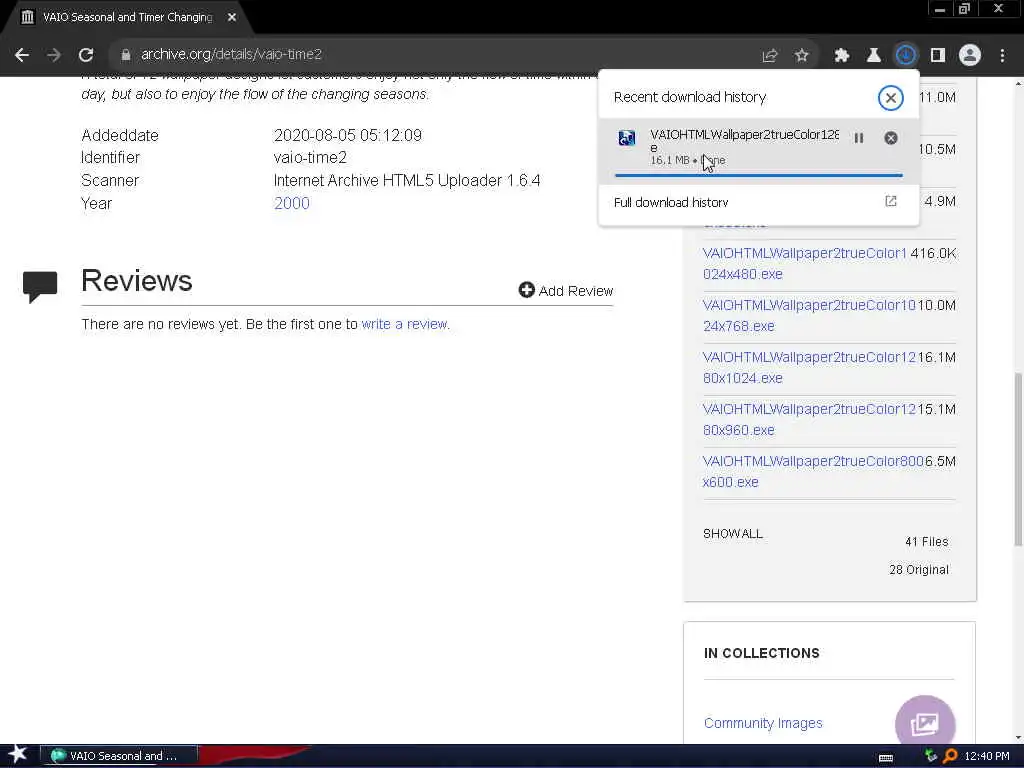Bookmark this page with the star
The width and height of the screenshot is (1024, 768).
coord(801,56)
